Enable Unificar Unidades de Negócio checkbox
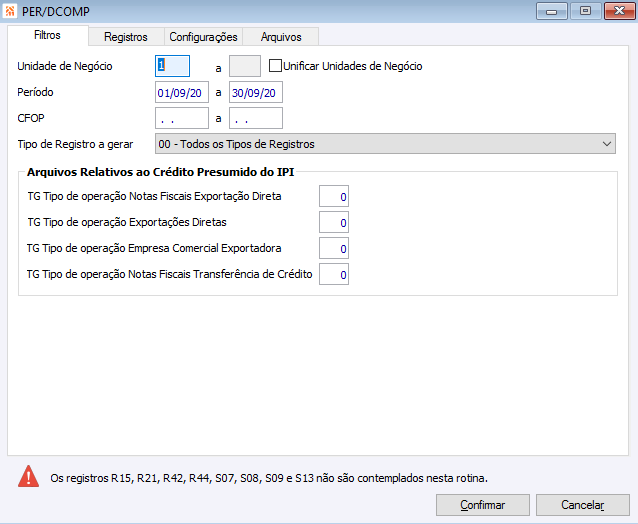This screenshot has height=524, width=638. (275, 66)
